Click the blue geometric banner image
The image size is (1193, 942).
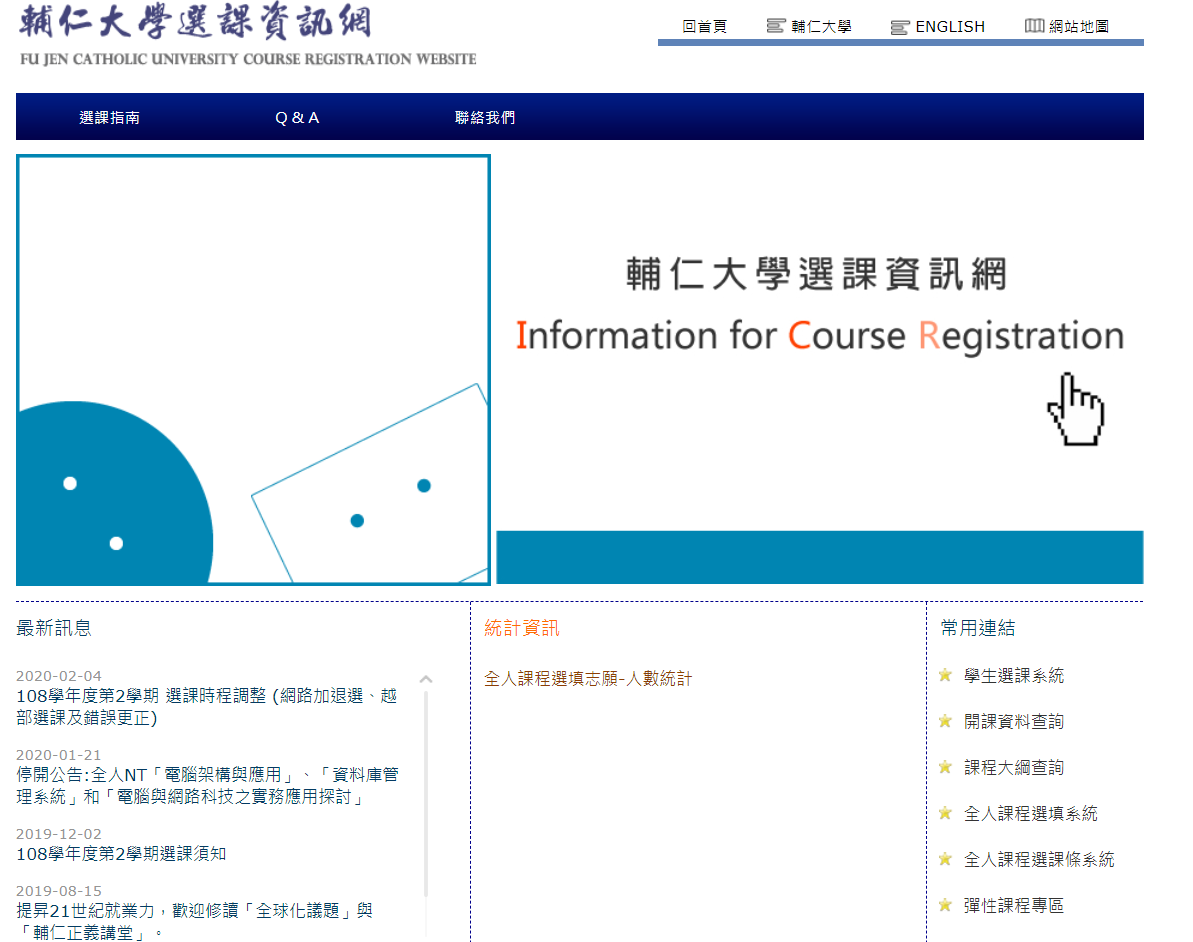(x=253, y=370)
